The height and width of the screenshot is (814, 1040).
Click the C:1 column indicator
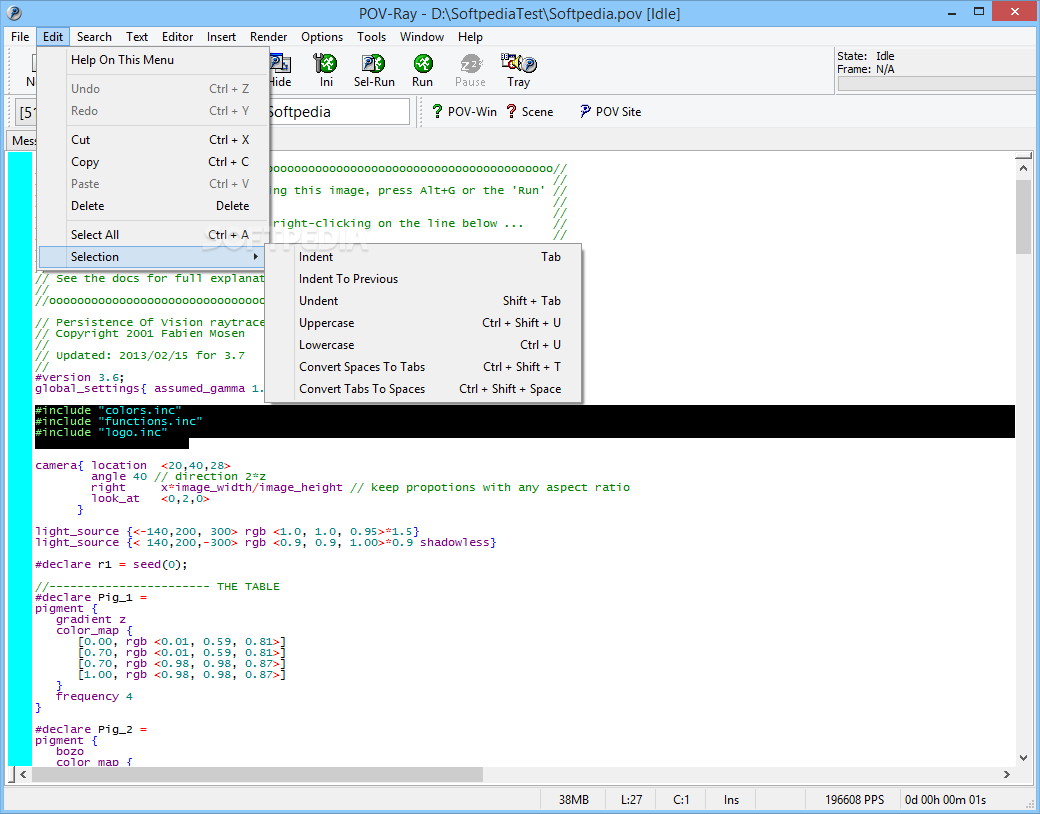click(681, 799)
